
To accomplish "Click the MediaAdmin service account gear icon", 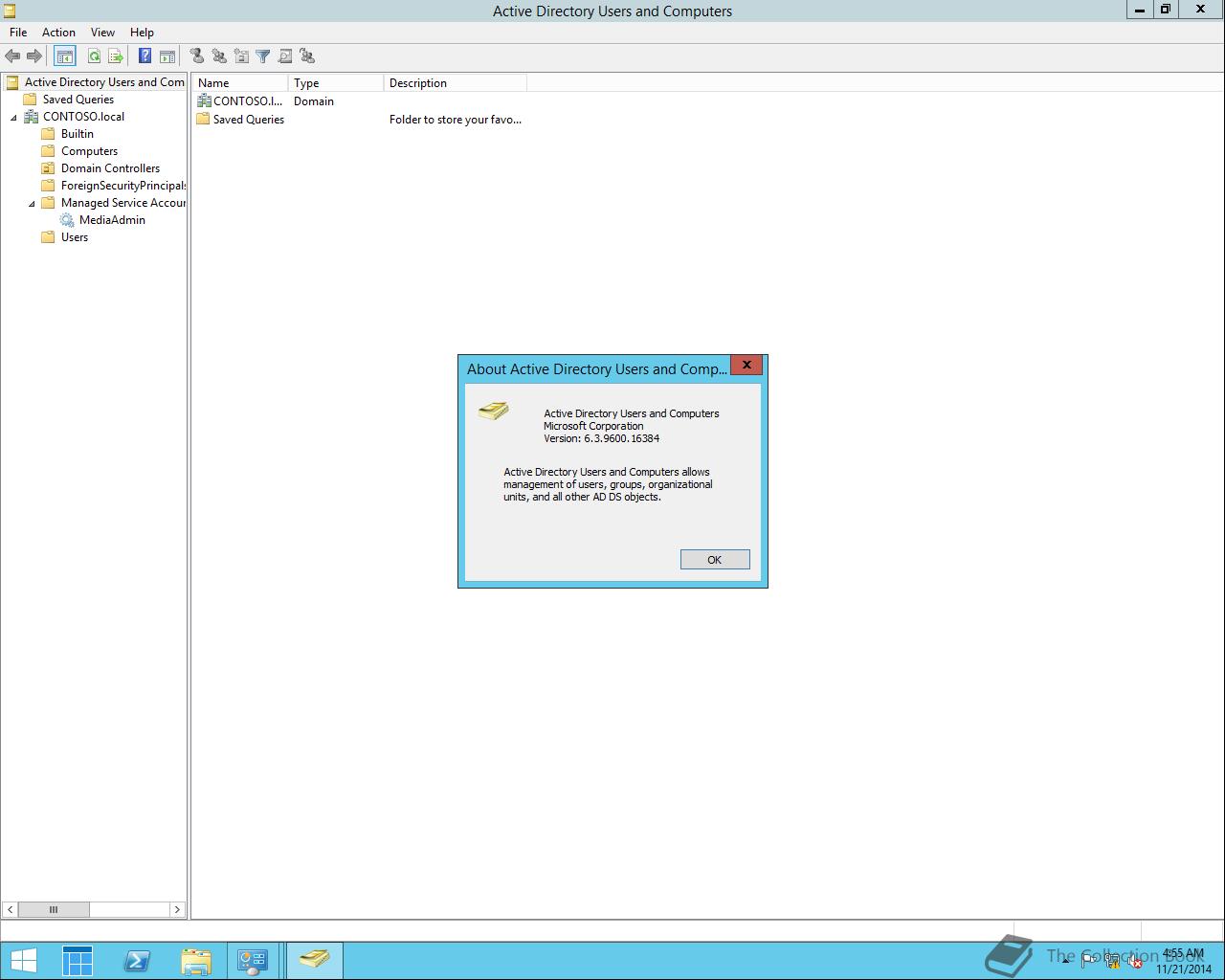I will click(67, 220).
